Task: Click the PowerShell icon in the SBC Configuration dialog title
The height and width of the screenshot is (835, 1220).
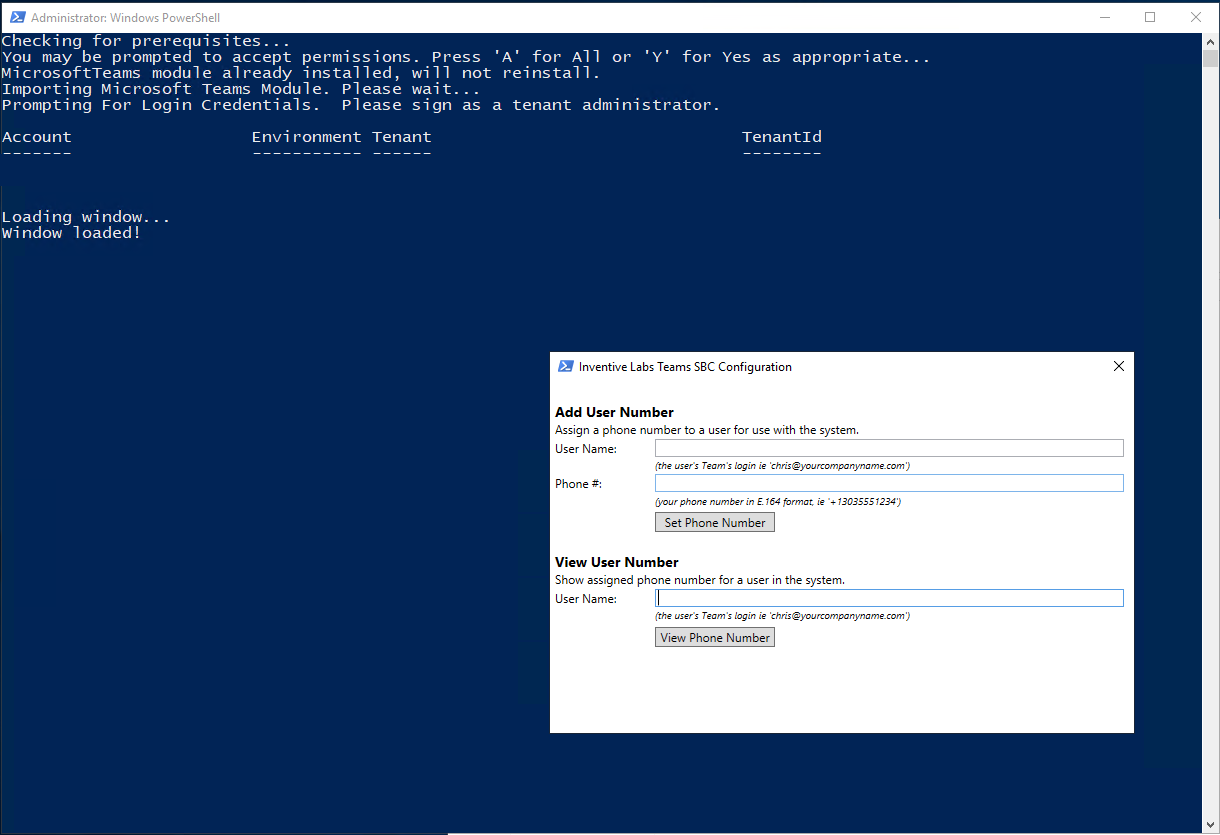Action: pyautogui.click(x=566, y=366)
